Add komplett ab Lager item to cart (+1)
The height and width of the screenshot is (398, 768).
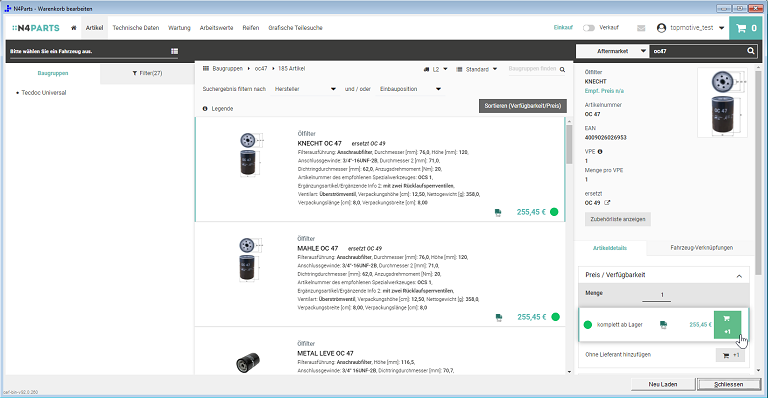[727, 325]
